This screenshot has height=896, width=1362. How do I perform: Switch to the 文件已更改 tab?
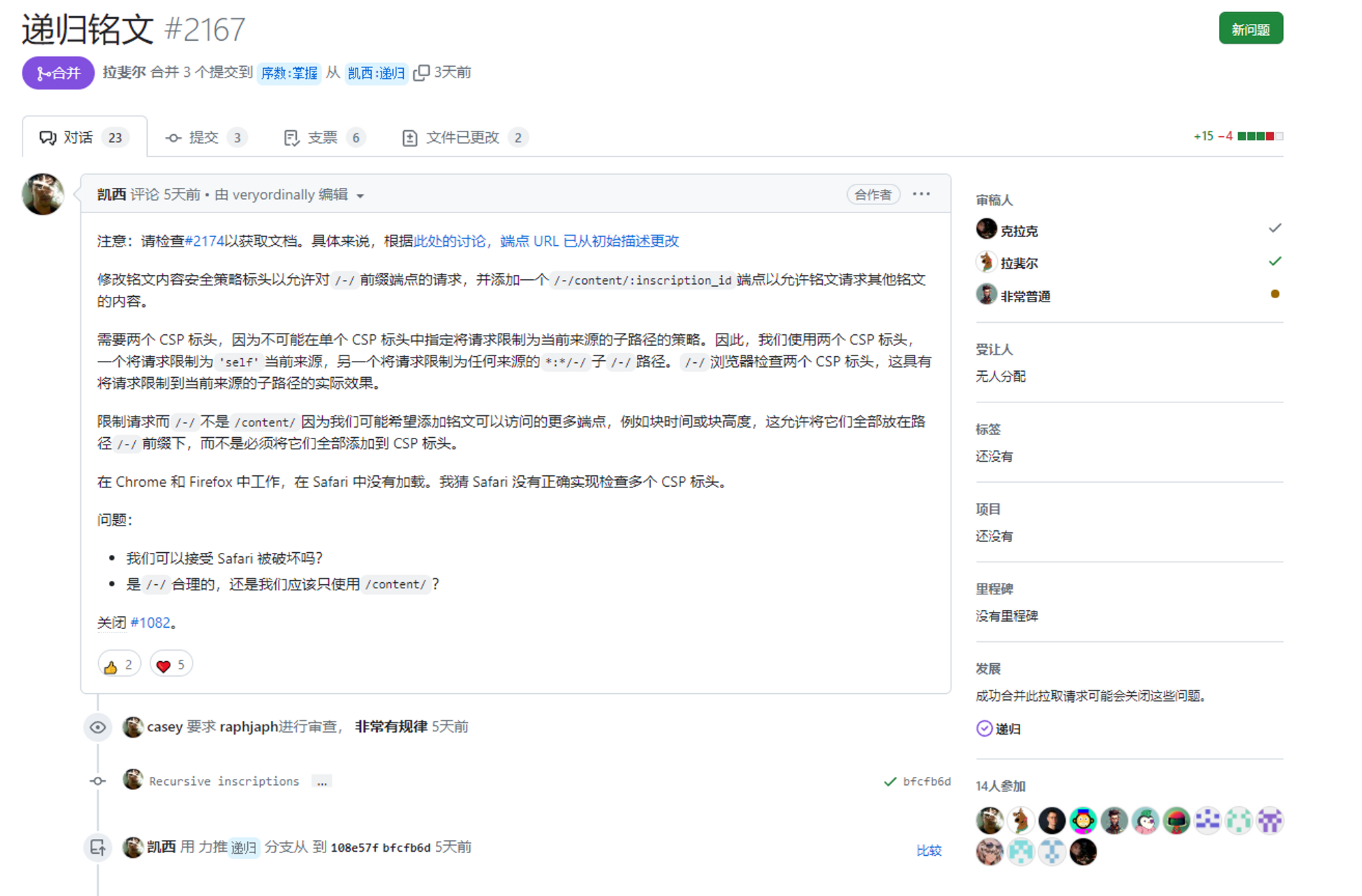tap(462, 137)
